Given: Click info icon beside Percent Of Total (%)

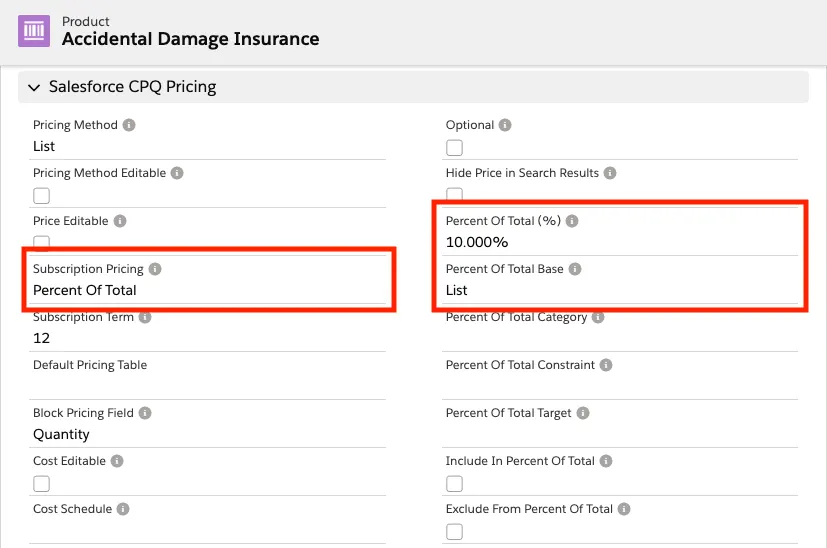Looking at the screenshot, I should coord(572,221).
